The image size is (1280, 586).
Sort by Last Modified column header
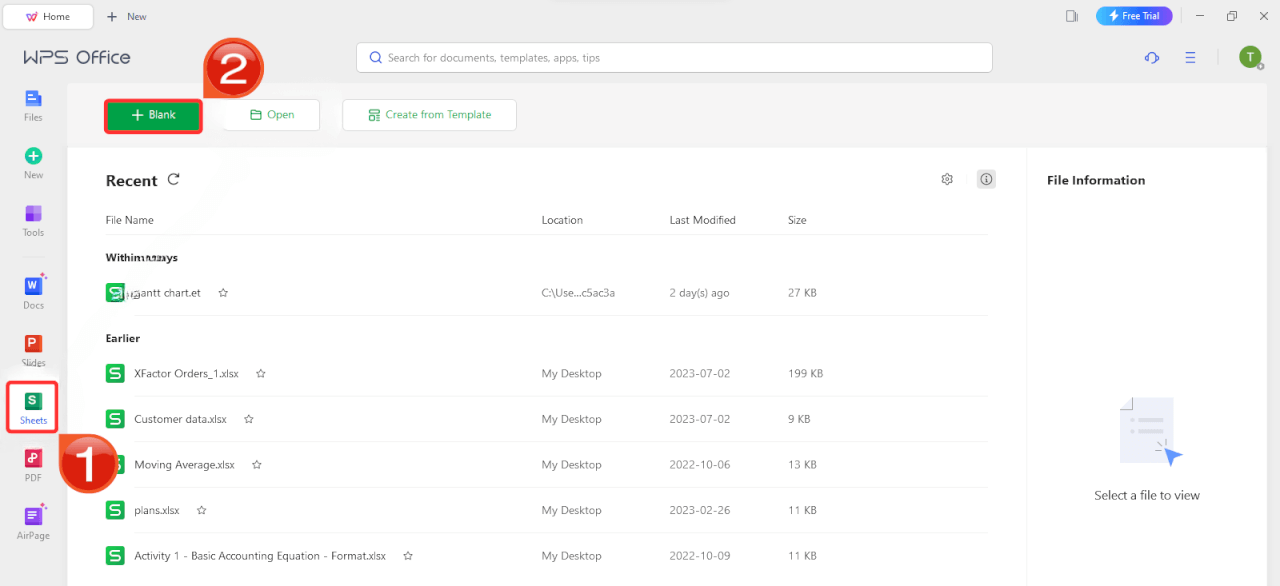point(702,220)
